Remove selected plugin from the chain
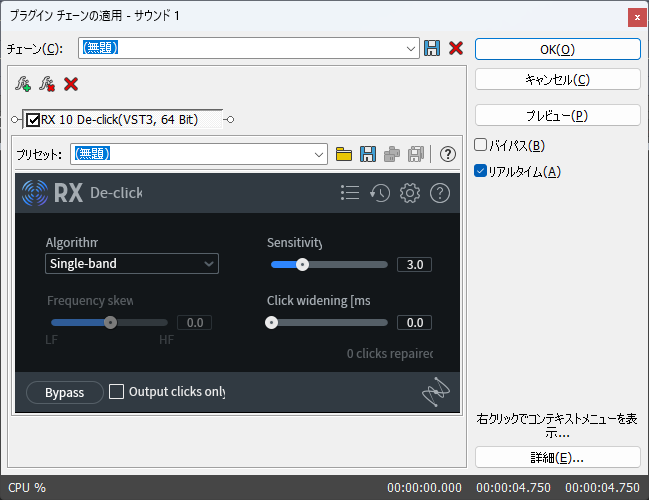Viewport: 649px width, 500px height. coord(47,84)
